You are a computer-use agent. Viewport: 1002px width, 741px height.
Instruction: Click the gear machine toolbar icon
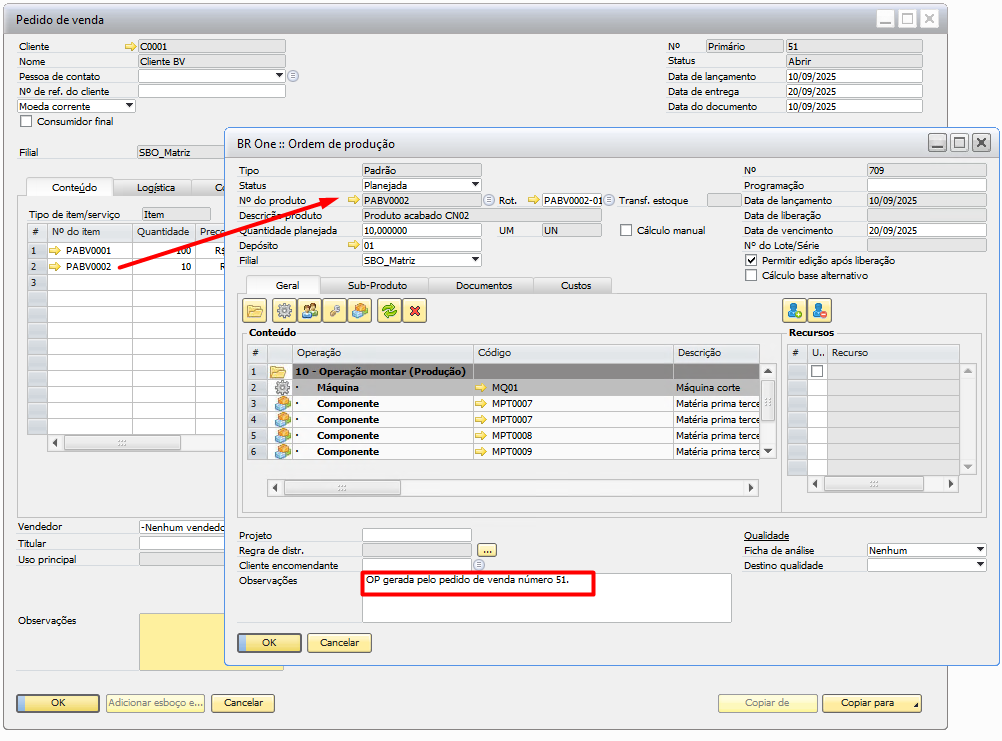tap(283, 311)
